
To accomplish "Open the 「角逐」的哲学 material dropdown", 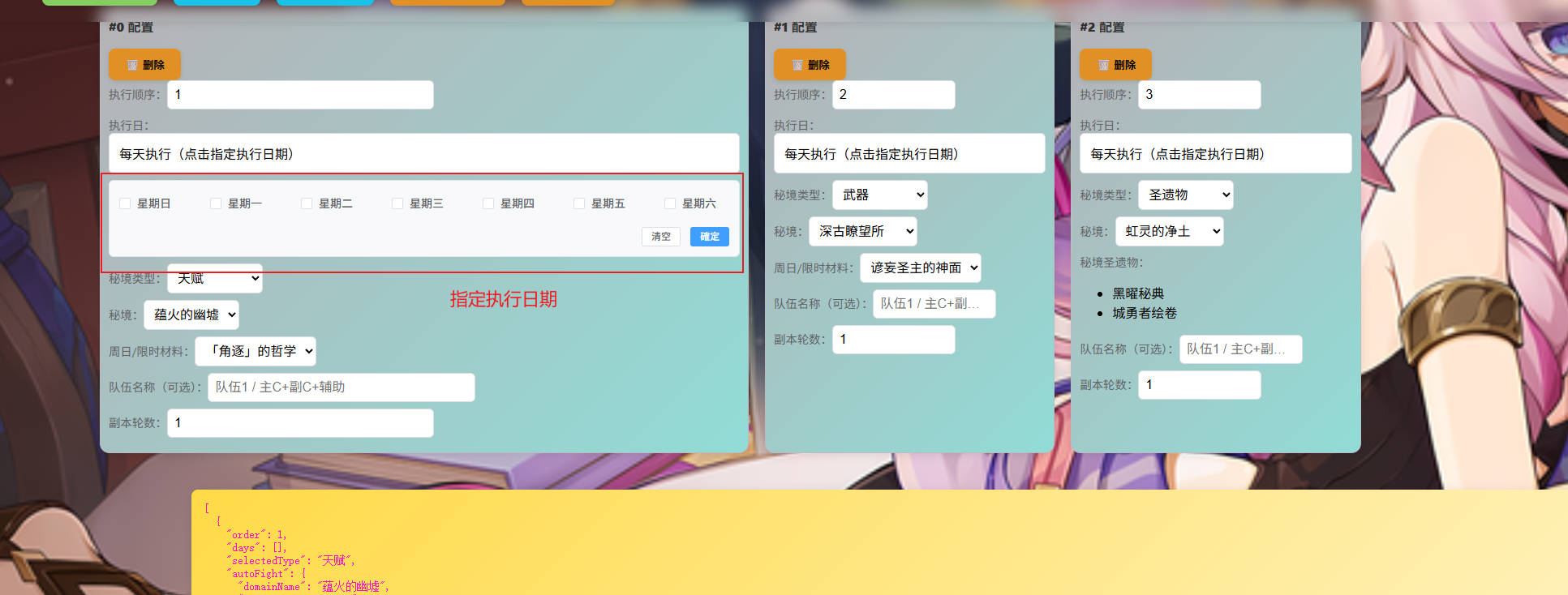I will 256,351.
